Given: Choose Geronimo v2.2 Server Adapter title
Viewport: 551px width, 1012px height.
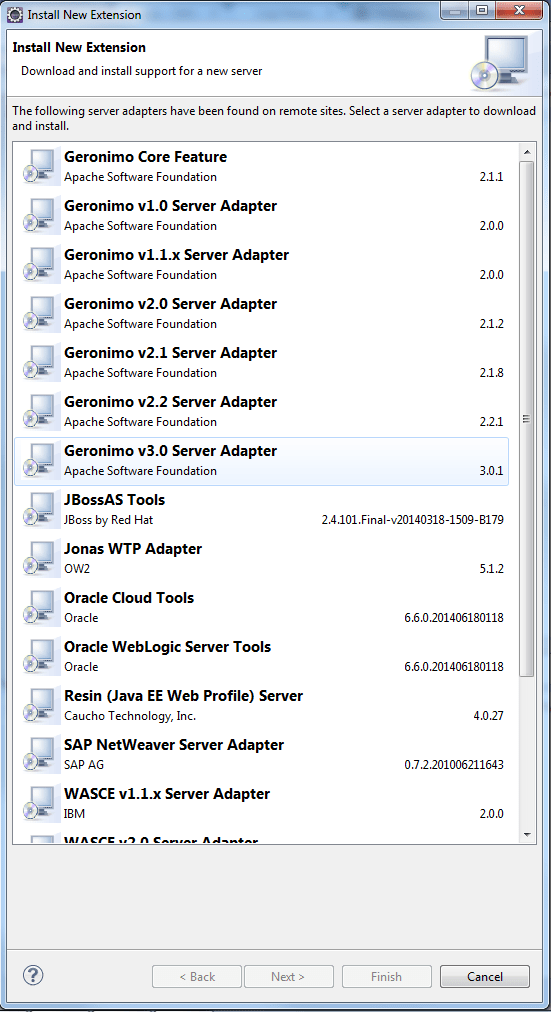Looking at the screenshot, I should click(170, 402).
